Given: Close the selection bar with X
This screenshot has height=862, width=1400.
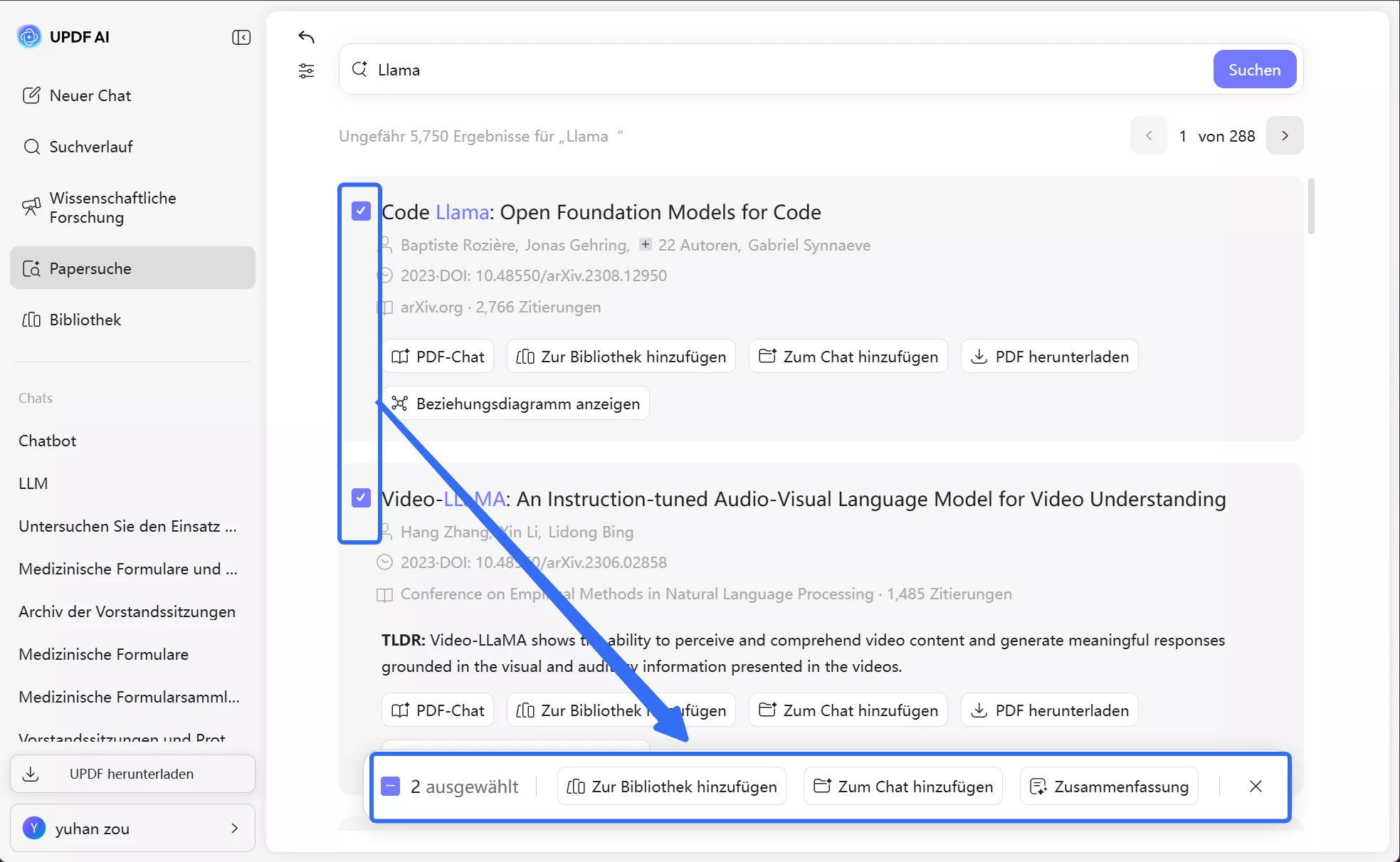Looking at the screenshot, I should pos(1256,786).
